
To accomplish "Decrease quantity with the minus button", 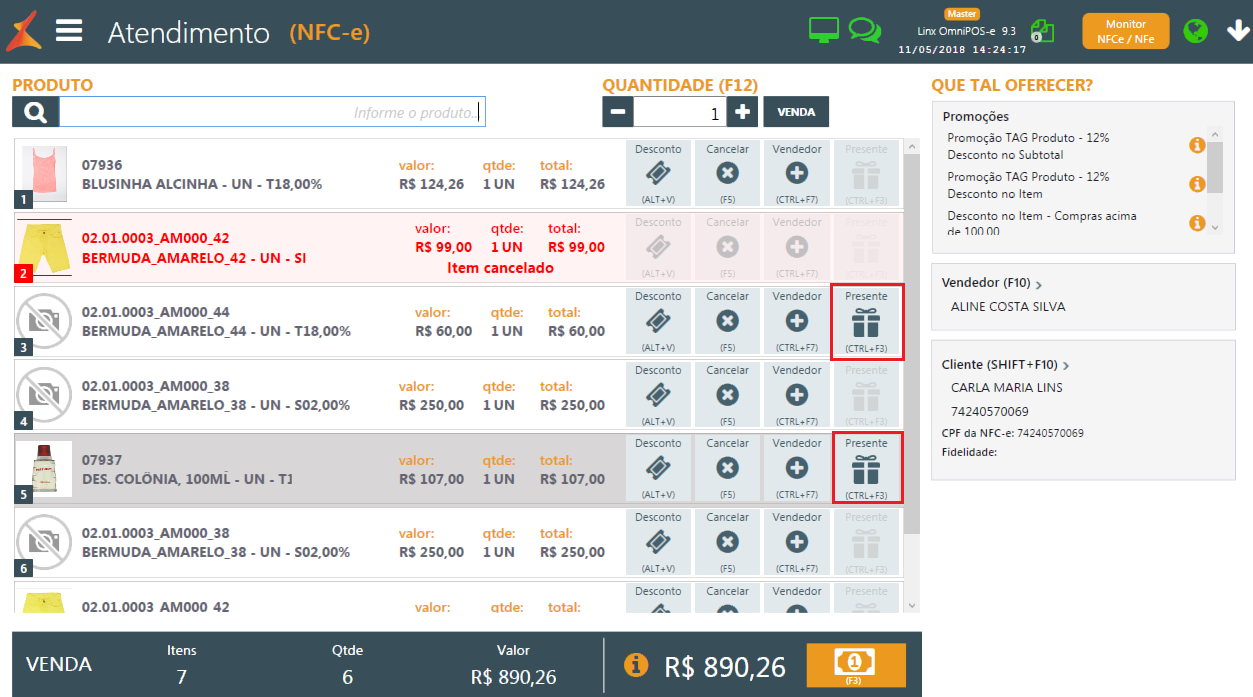I will click(x=617, y=112).
